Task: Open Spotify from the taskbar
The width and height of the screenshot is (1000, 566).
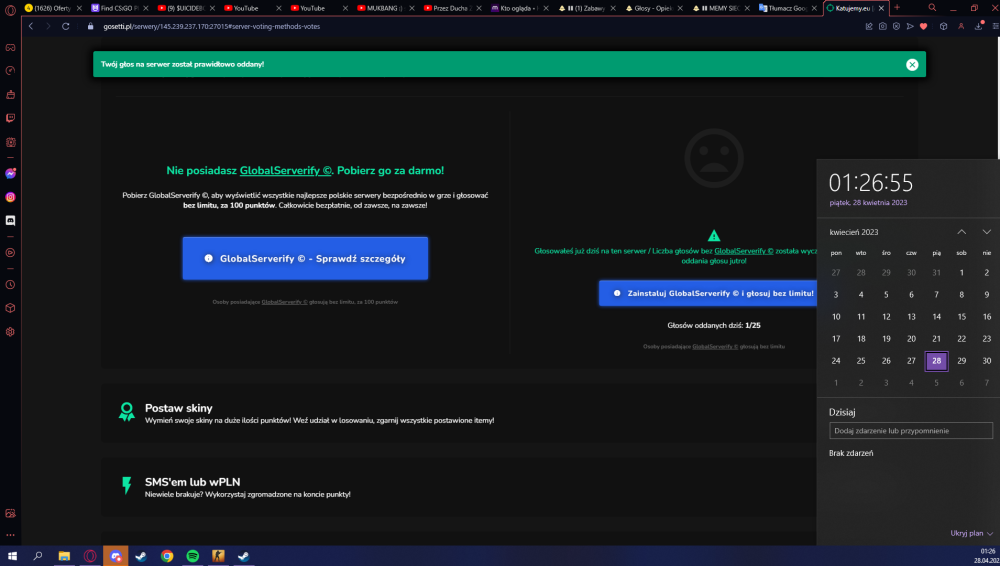Action: (x=193, y=556)
